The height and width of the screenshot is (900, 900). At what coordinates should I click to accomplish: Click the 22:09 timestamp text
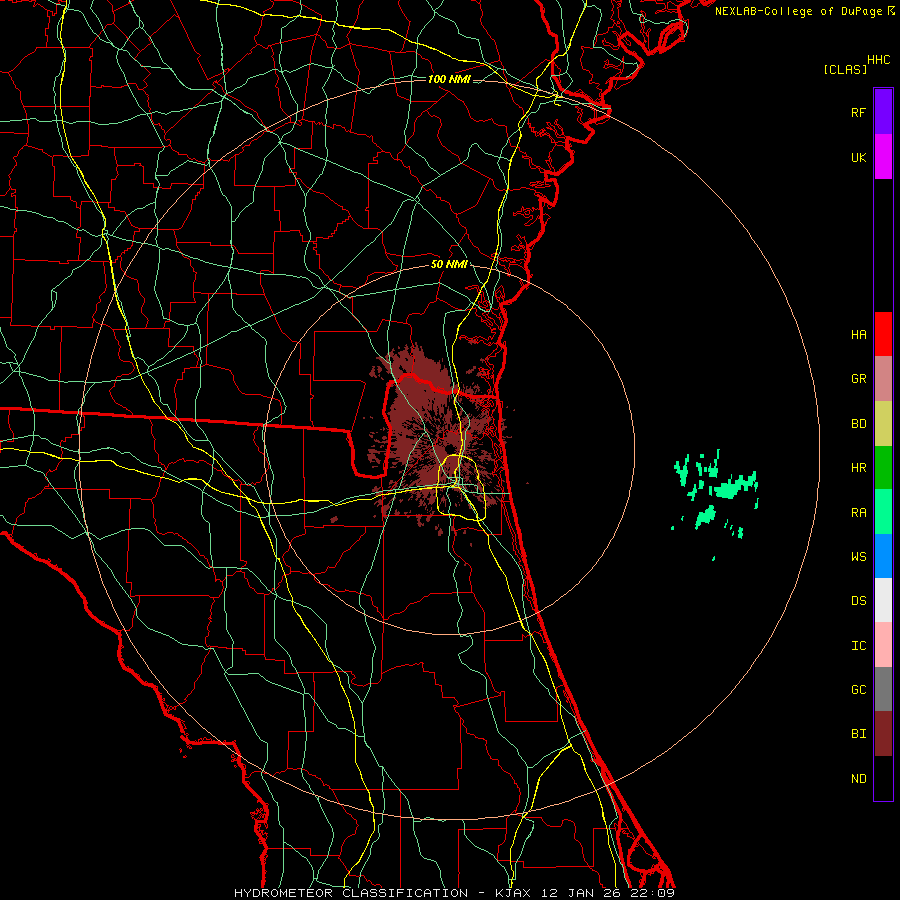[651, 893]
